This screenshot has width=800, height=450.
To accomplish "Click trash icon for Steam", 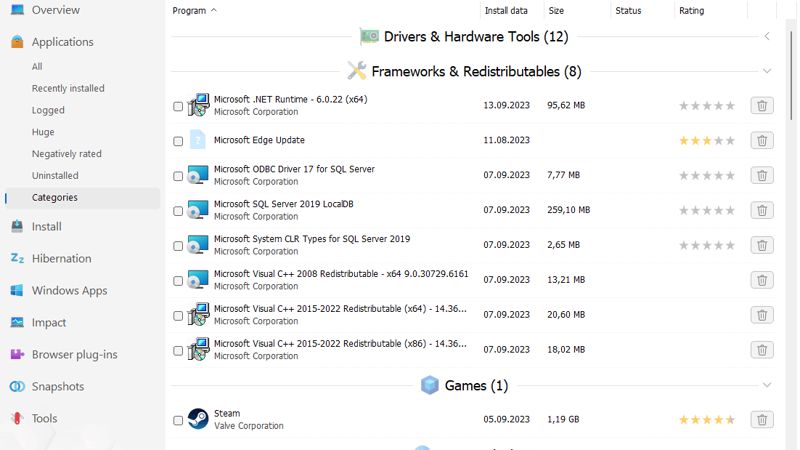I will tap(762, 420).
